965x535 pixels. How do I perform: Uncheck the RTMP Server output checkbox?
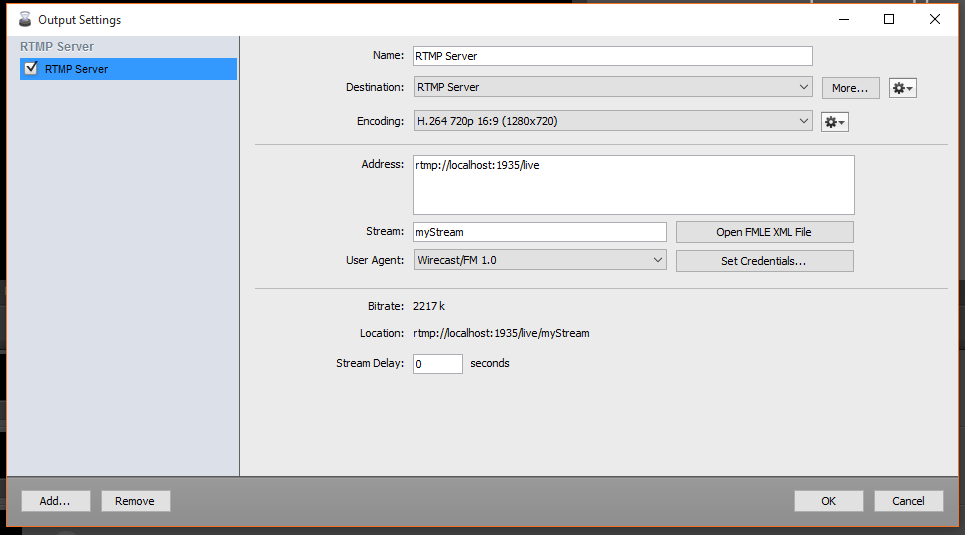(31, 68)
